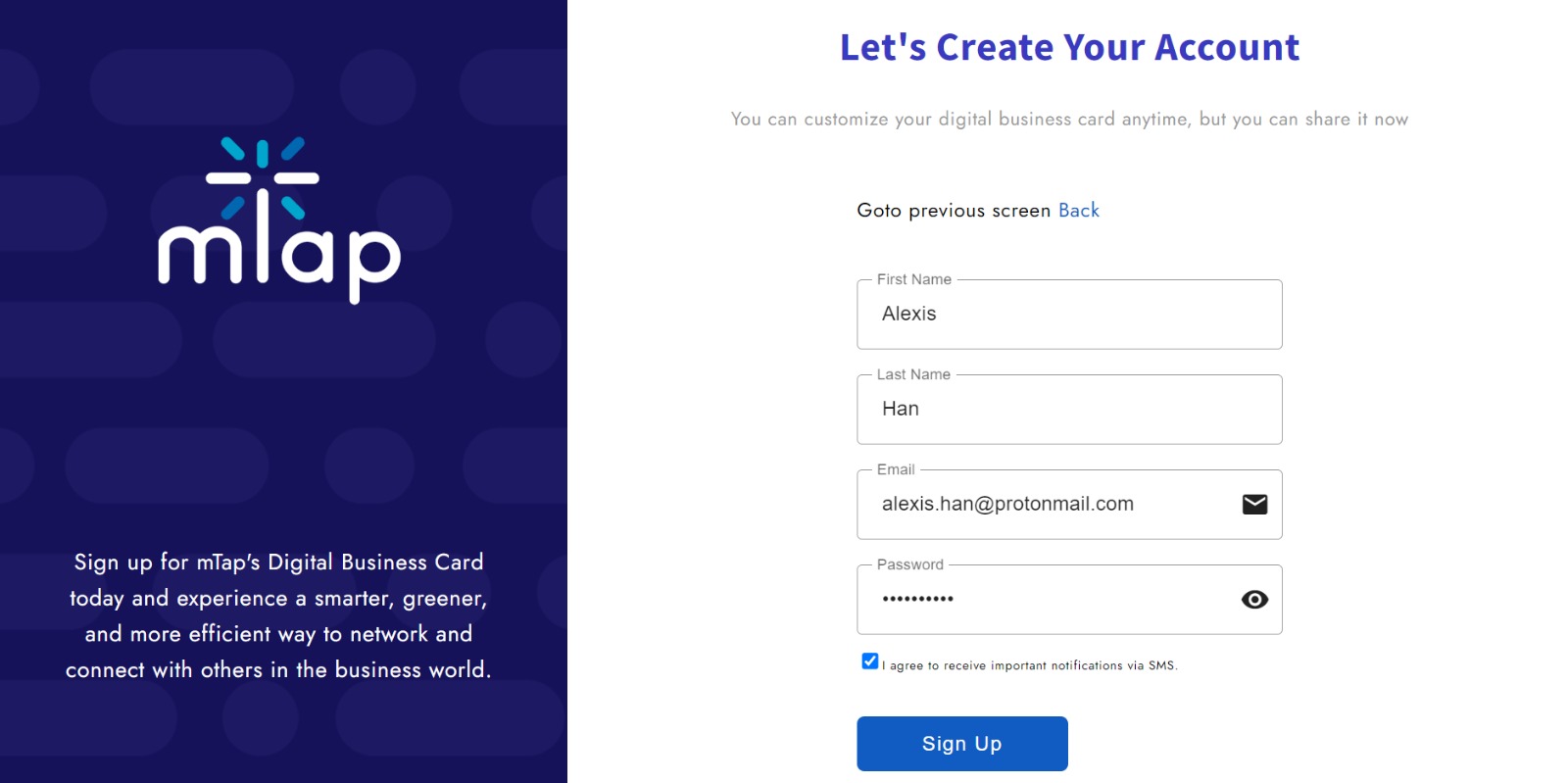Click the Password field label
Image resolution: width=1568 pixels, height=783 pixels.
909,564
